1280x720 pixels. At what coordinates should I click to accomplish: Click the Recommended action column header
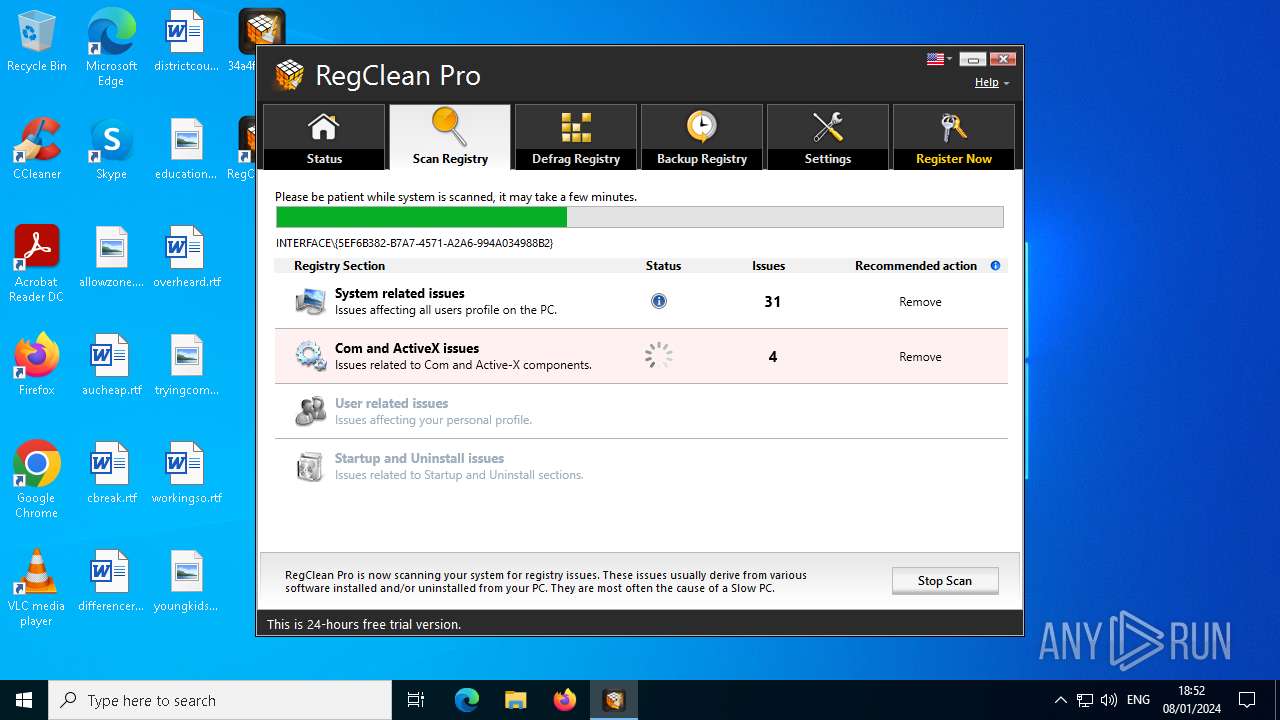916,266
